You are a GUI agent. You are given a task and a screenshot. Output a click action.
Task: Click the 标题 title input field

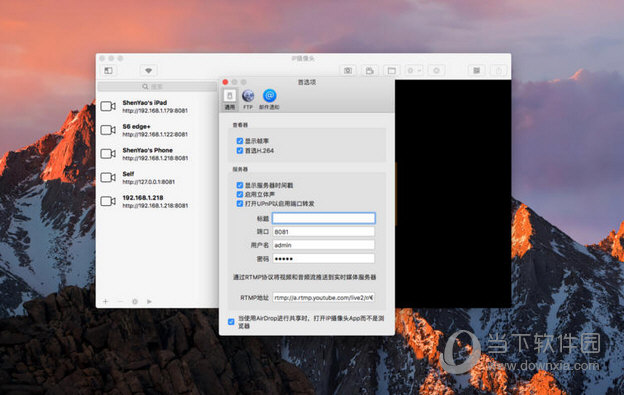(x=324, y=218)
